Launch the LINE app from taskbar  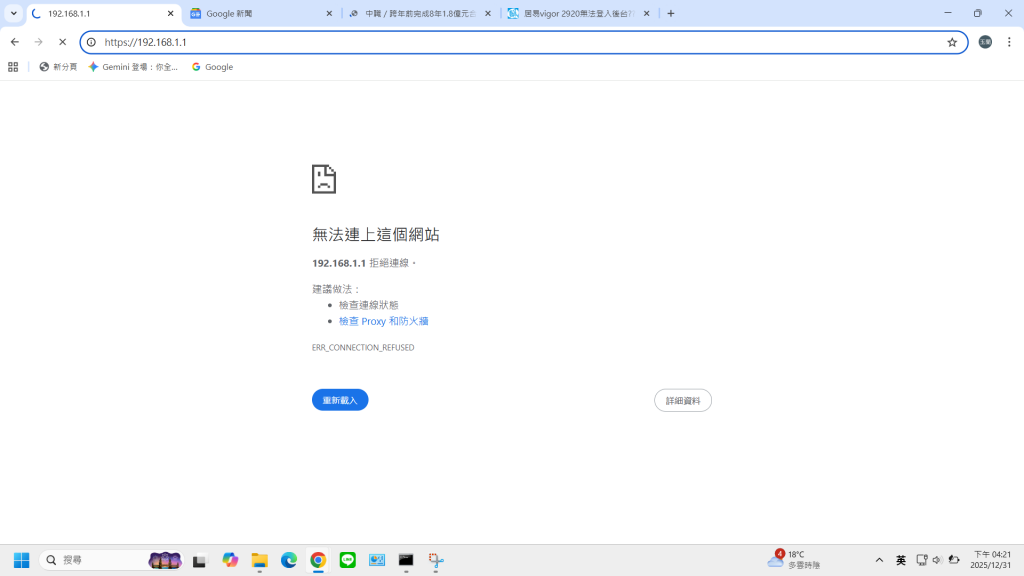click(x=347, y=560)
